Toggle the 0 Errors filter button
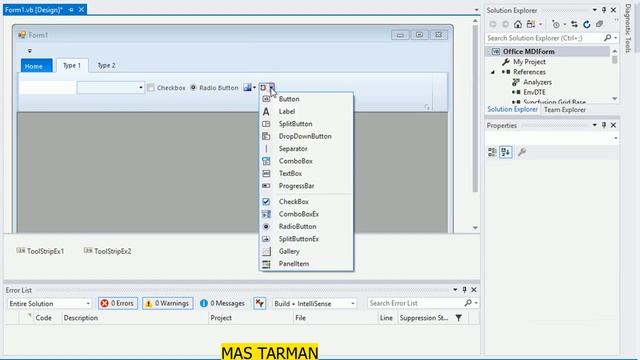640x360 pixels. click(118, 303)
